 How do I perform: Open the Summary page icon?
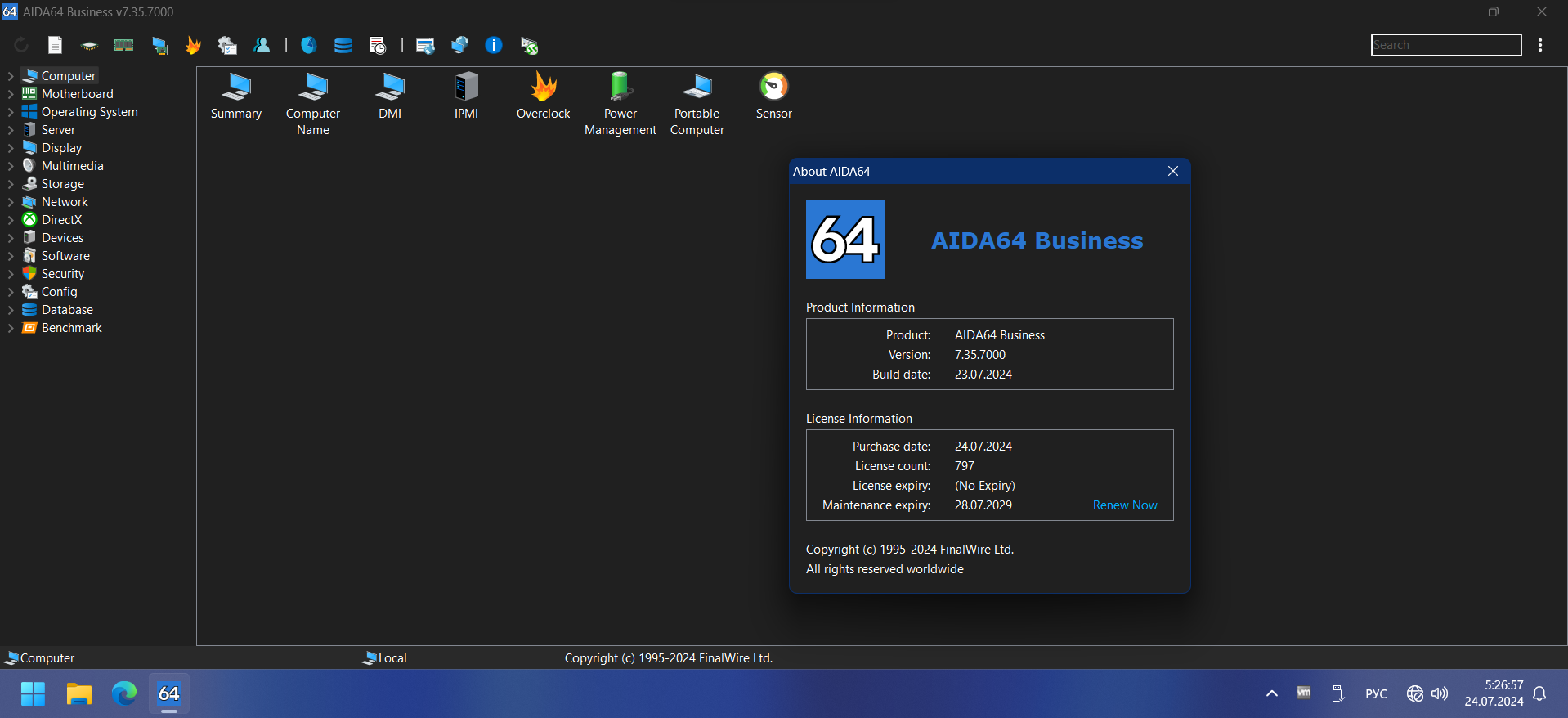point(236,96)
